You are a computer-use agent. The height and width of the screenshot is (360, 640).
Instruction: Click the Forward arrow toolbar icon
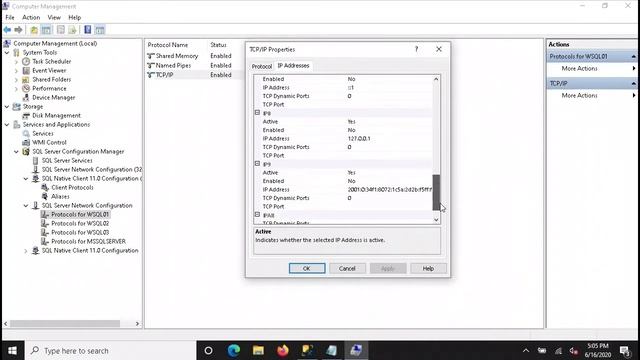pos(18,30)
